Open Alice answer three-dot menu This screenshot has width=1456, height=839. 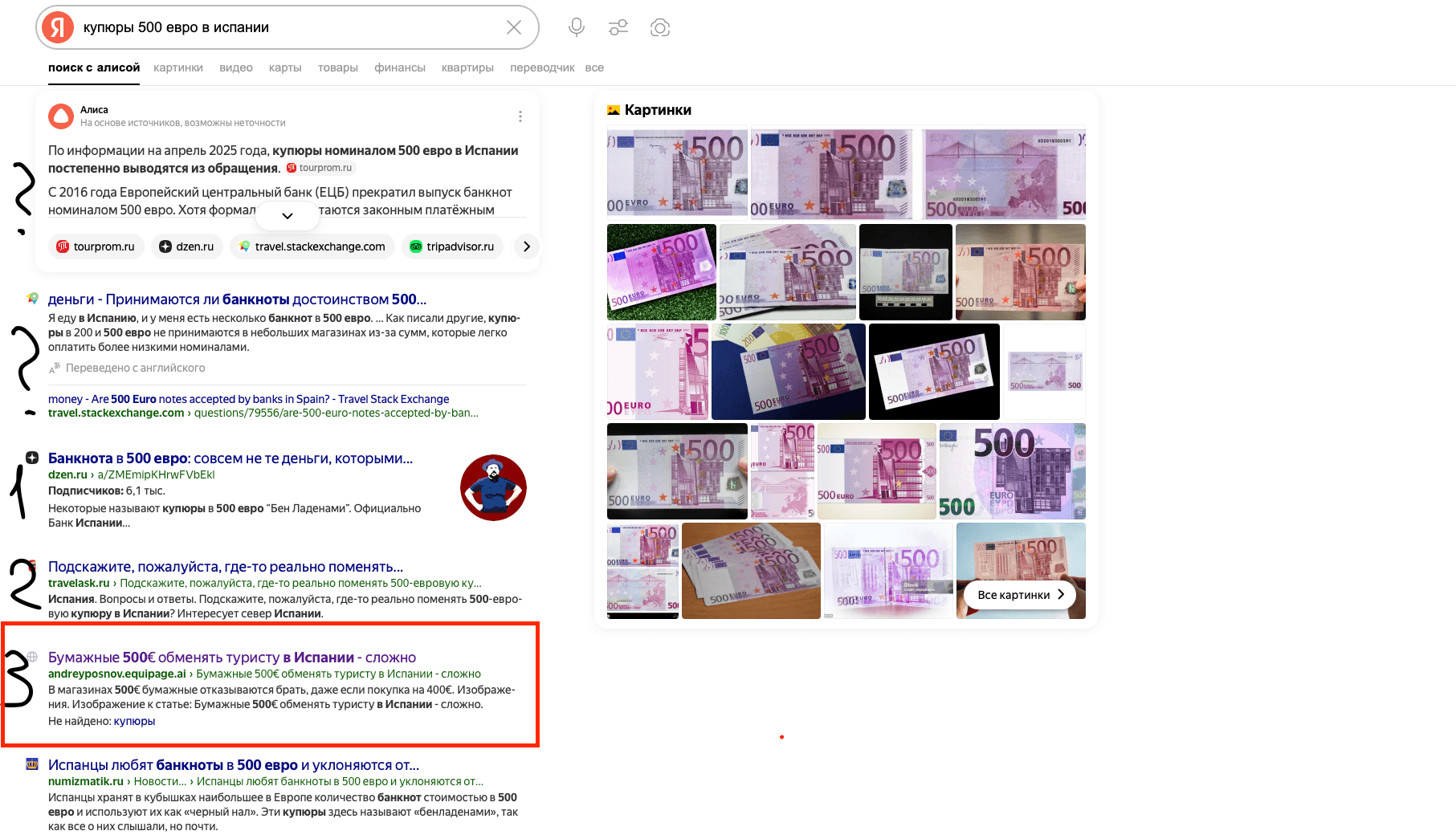(x=520, y=116)
